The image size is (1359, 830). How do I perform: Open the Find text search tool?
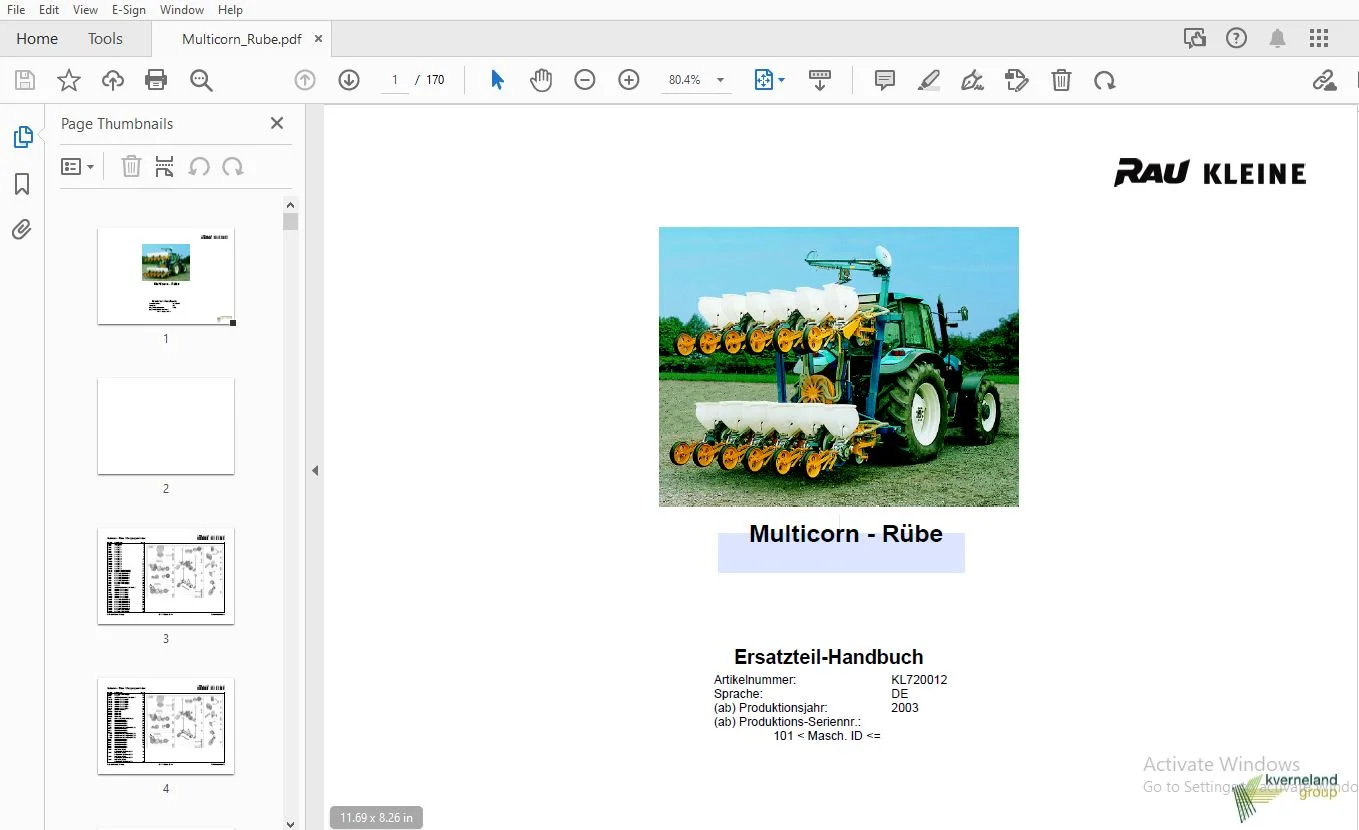coord(201,80)
